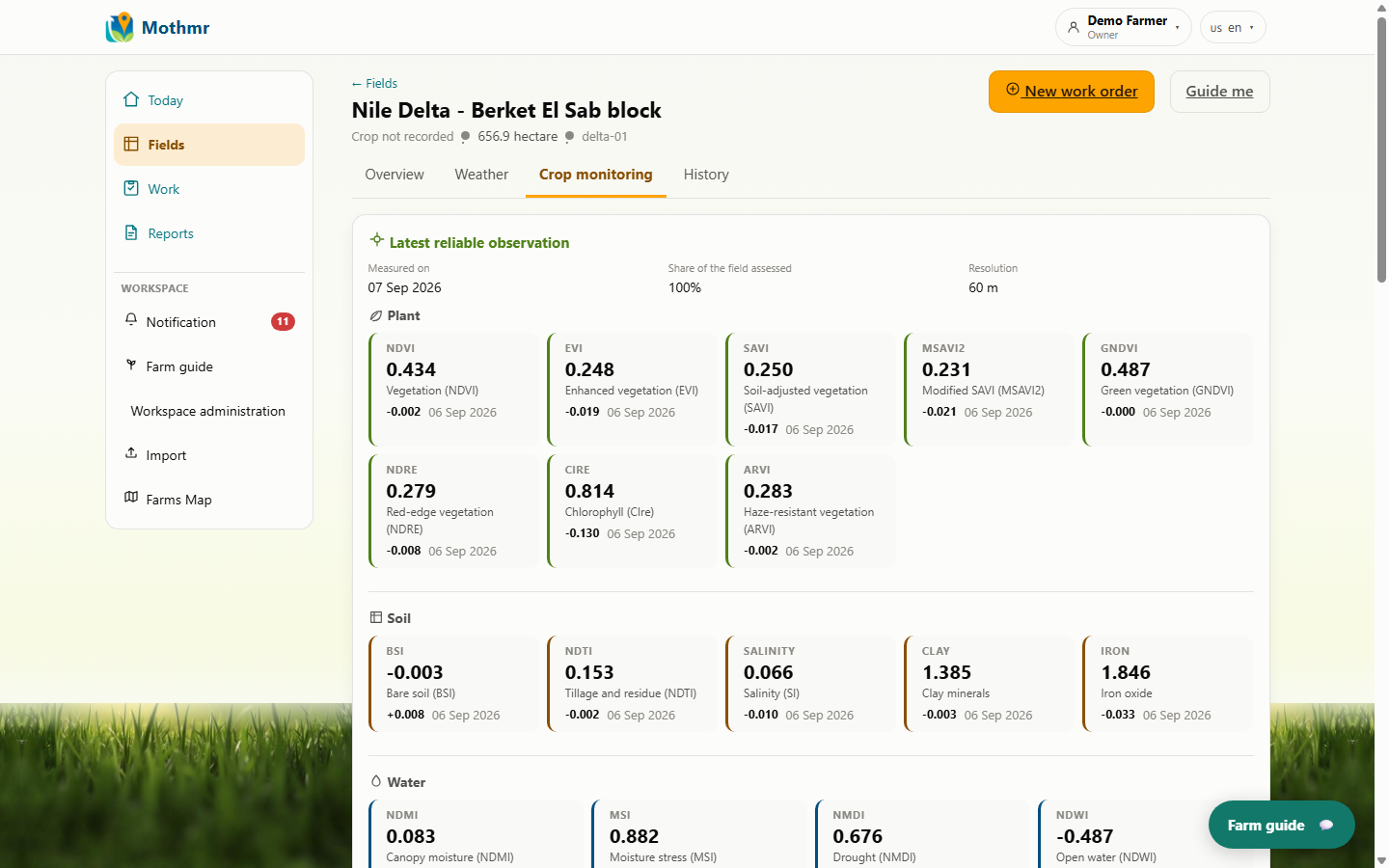Image resolution: width=1389 pixels, height=868 pixels.
Task: Click the Latest reliable observation target icon
Action: 377,239
